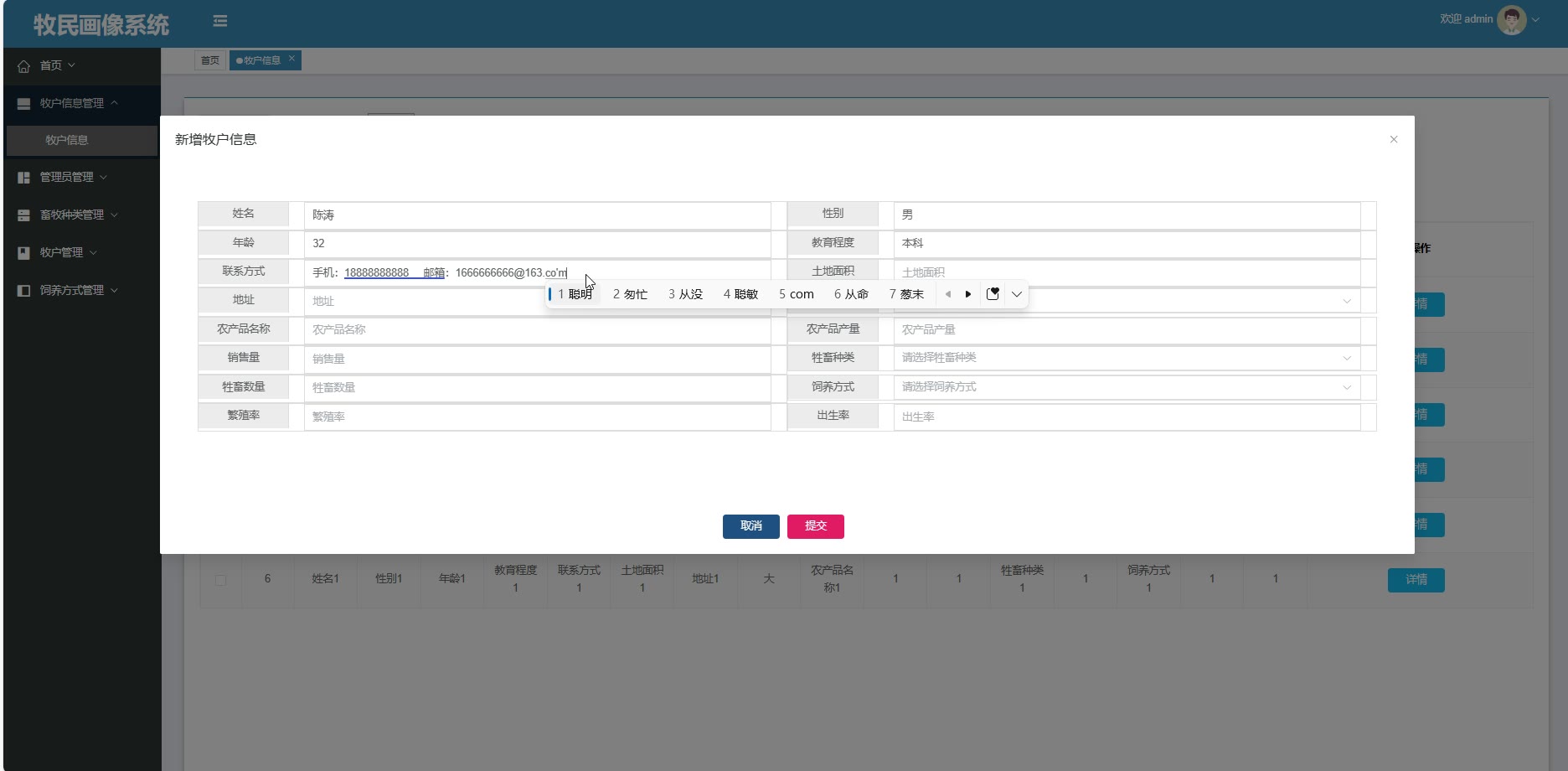The height and width of the screenshot is (771, 1568).
Task: Open 详情 for the 姓名1 row
Action: pos(1416,580)
